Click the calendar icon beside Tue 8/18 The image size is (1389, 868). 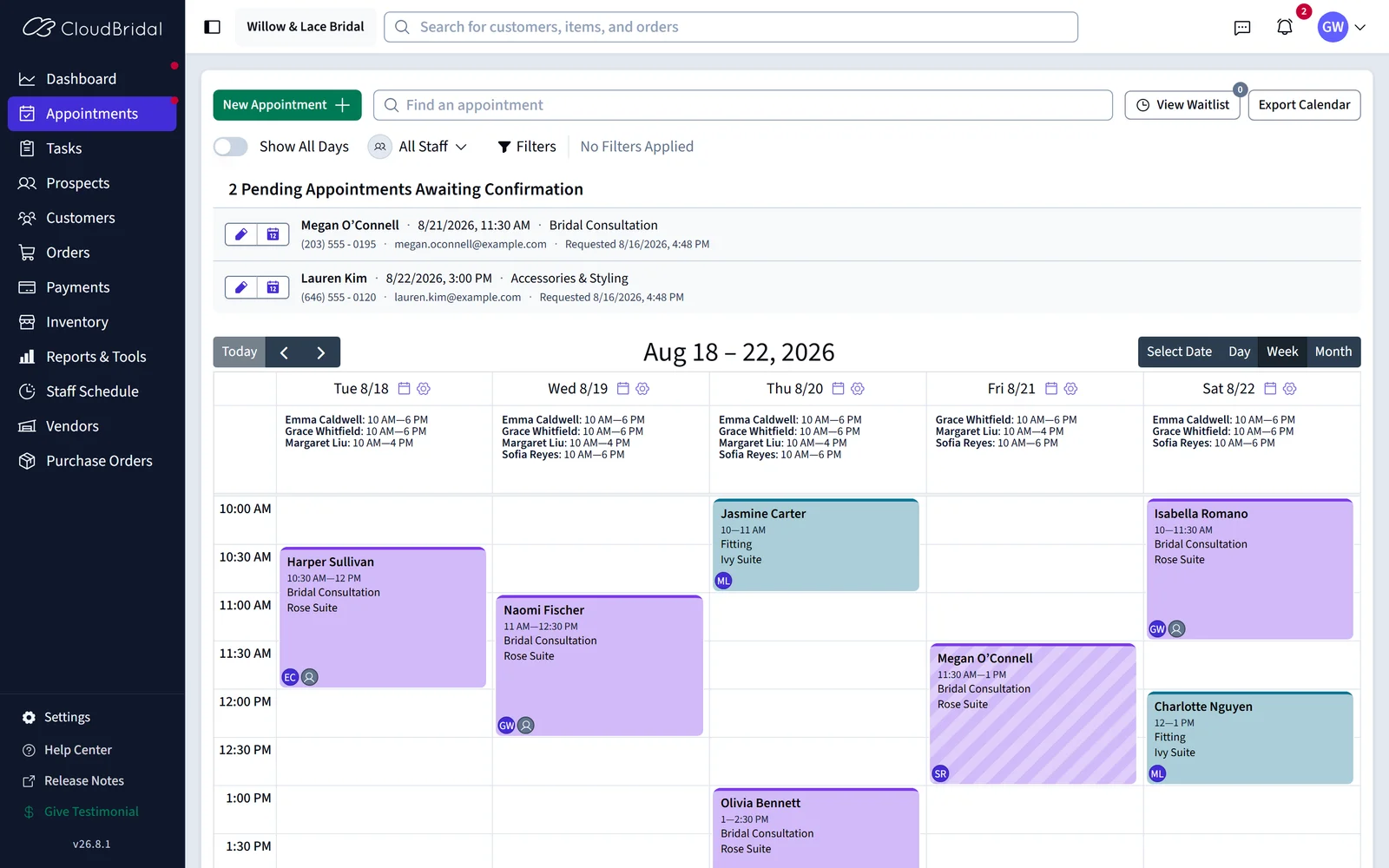tap(404, 389)
